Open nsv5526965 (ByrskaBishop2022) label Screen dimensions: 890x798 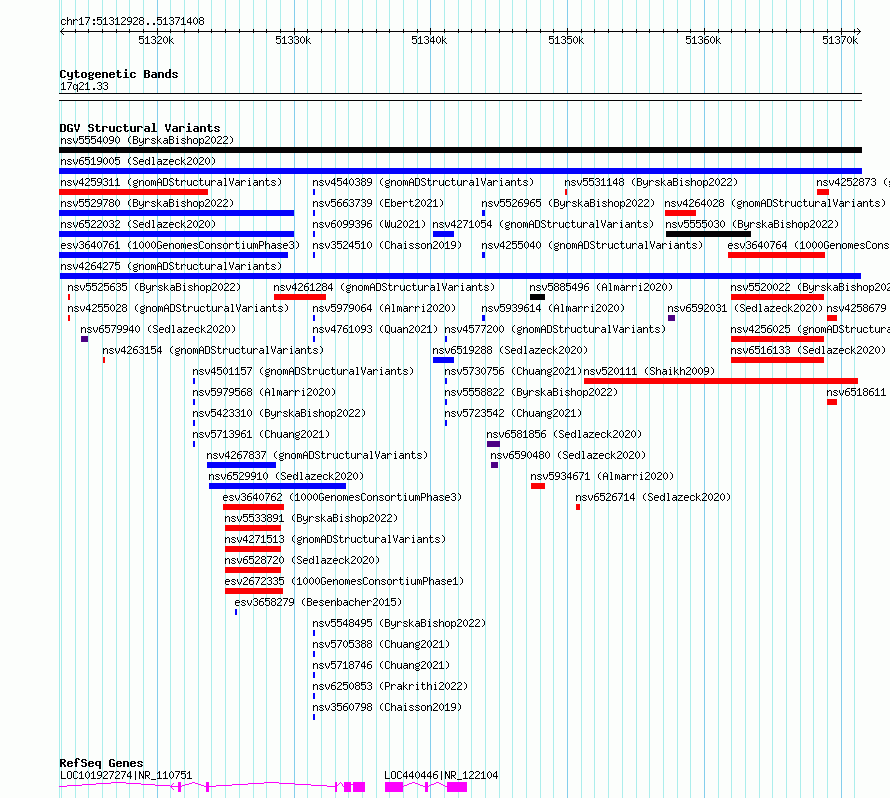click(568, 203)
